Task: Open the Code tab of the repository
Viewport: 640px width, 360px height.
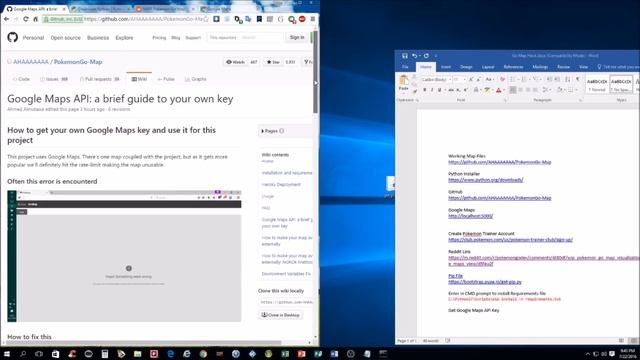Action: point(21,79)
